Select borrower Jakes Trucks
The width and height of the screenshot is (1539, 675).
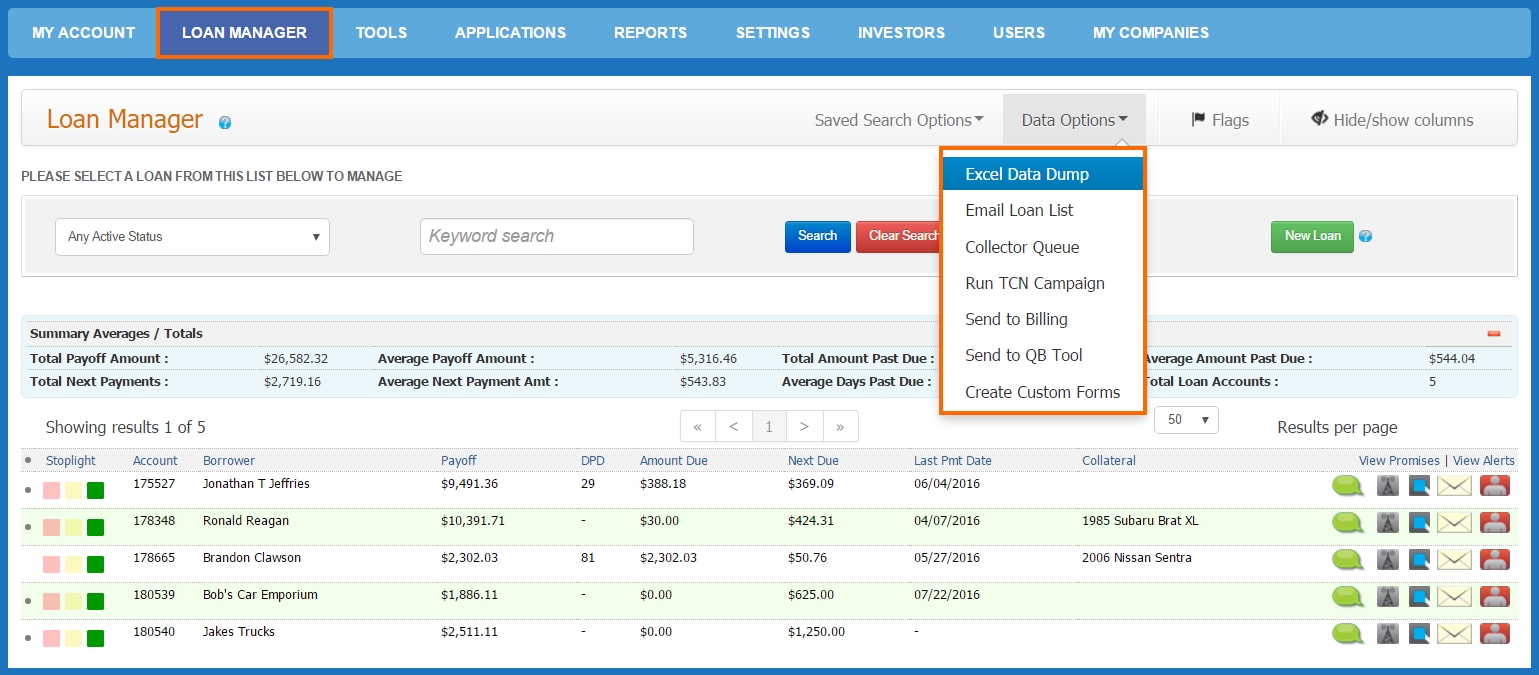tap(238, 632)
